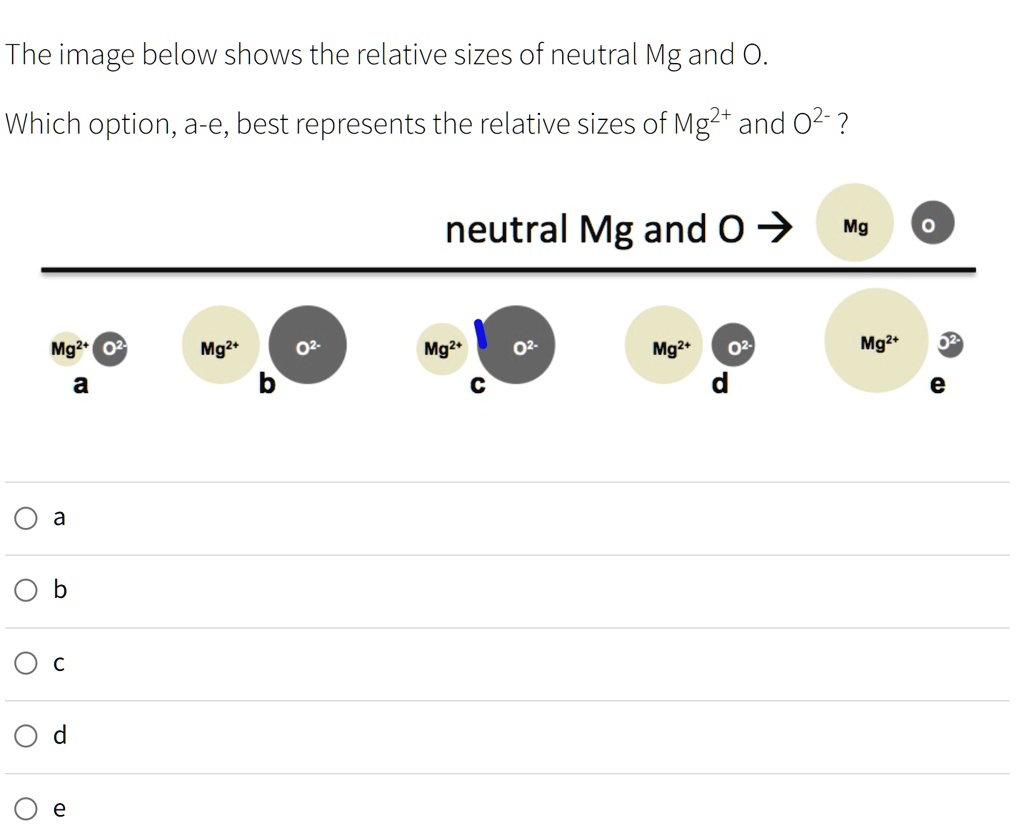Select answer choice e
Screen dimensions: 1024x838
coord(25,807)
